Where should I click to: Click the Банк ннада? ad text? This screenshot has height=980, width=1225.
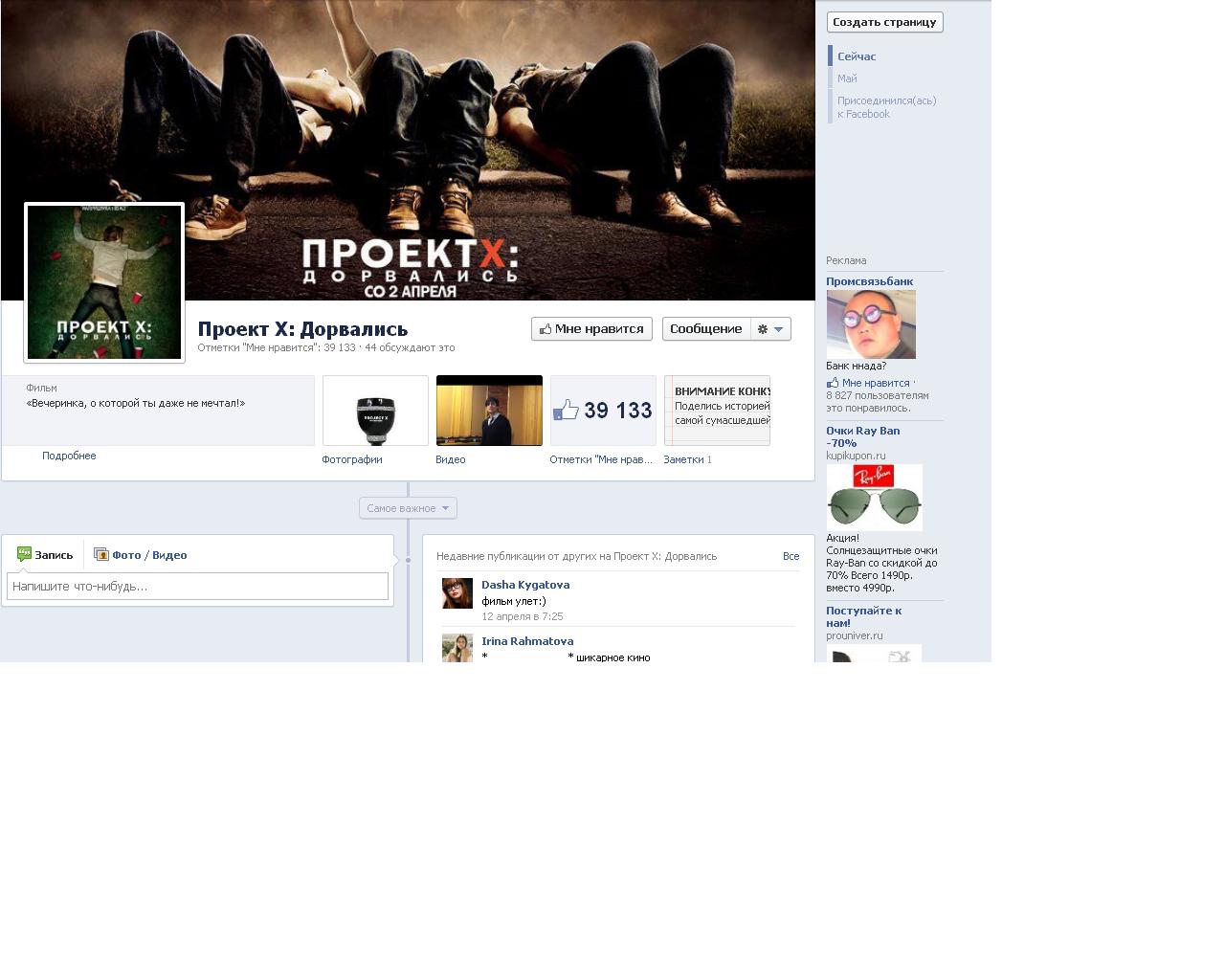pos(857,366)
